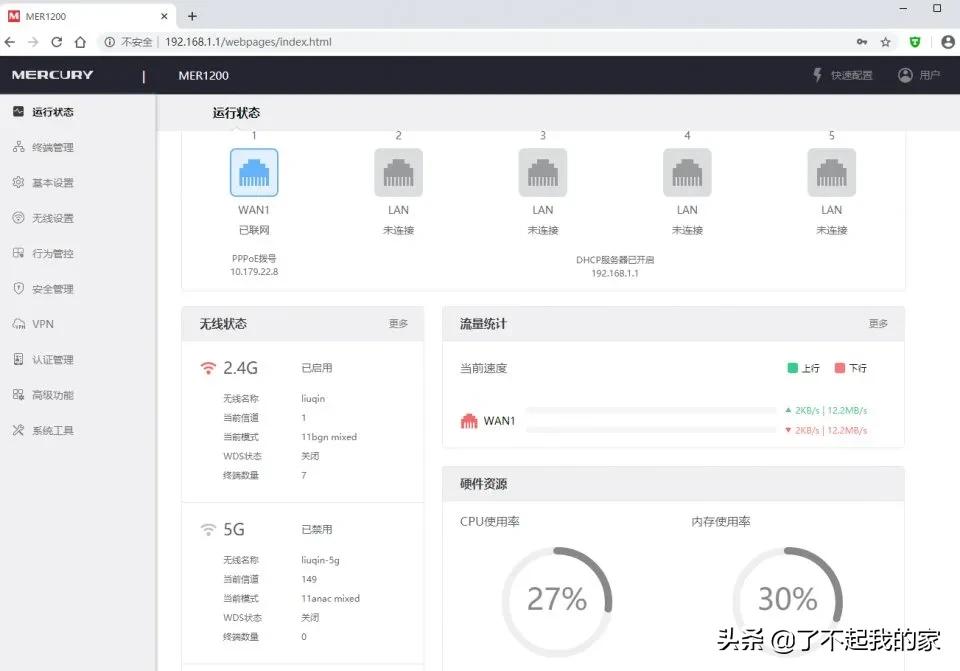Click the WAN1 icon in 流量统计 panel

[469, 420]
